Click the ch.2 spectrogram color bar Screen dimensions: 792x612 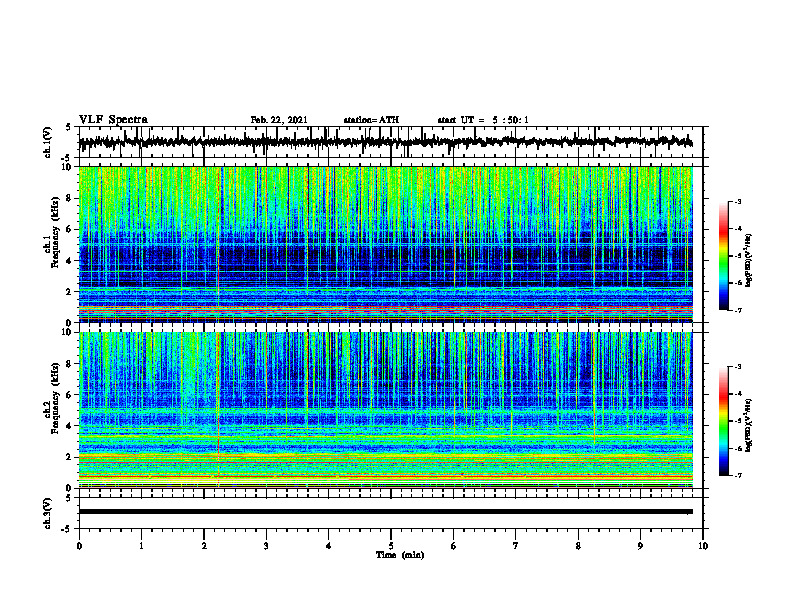[724, 421]
